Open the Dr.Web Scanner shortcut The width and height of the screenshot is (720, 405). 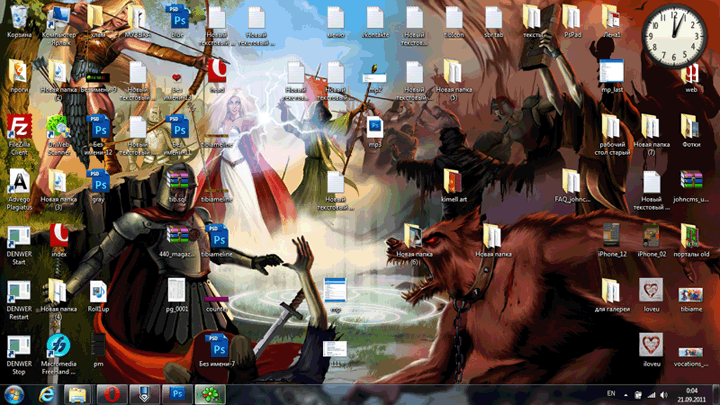[58, 127]
